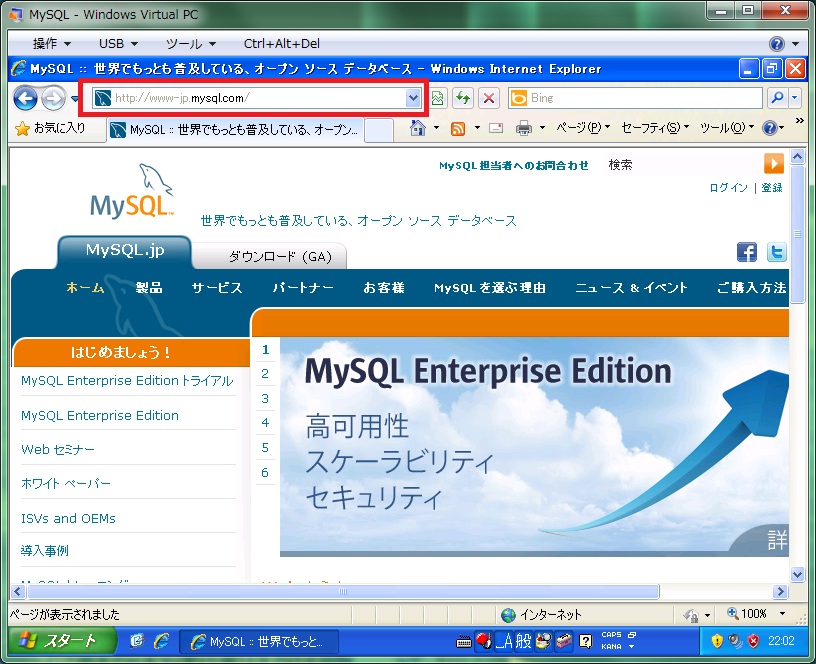This screenshot has width=816, height=664.
Task: Click サービス in the navigation bar
Action: pyautogui.click(x=216, y=288)
